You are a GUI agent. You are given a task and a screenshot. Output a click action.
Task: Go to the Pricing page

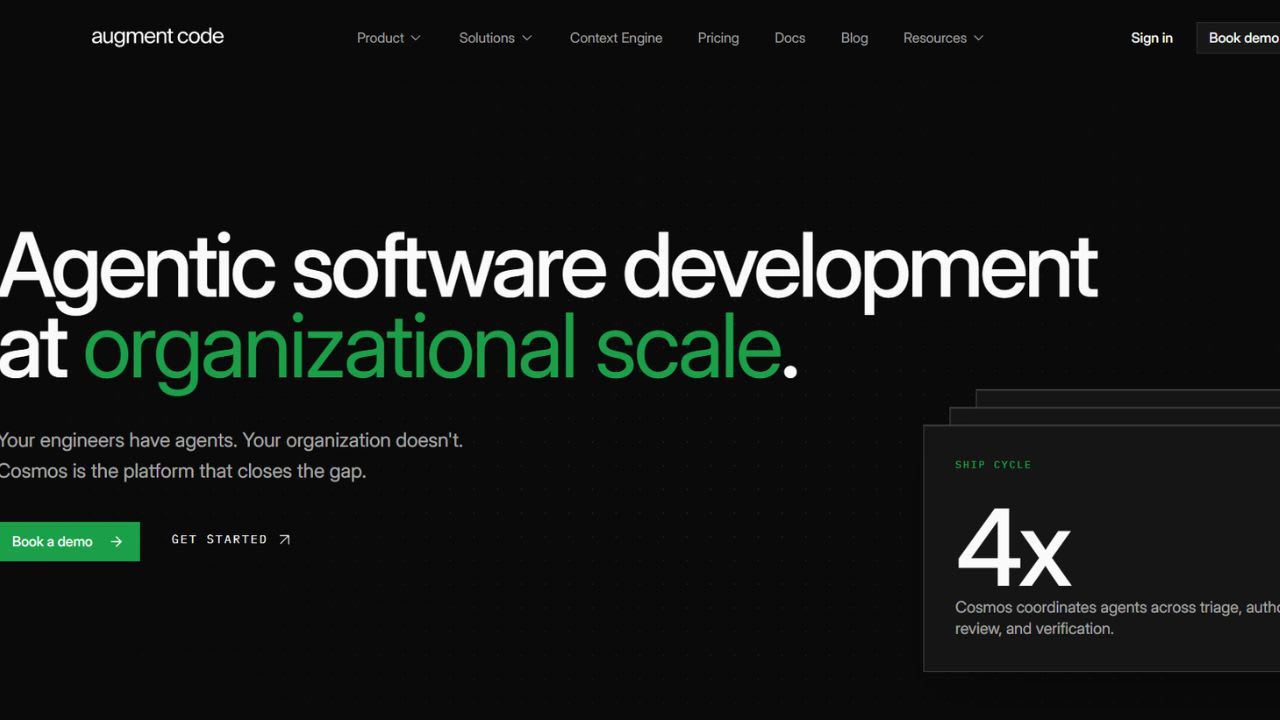point(718,38)
